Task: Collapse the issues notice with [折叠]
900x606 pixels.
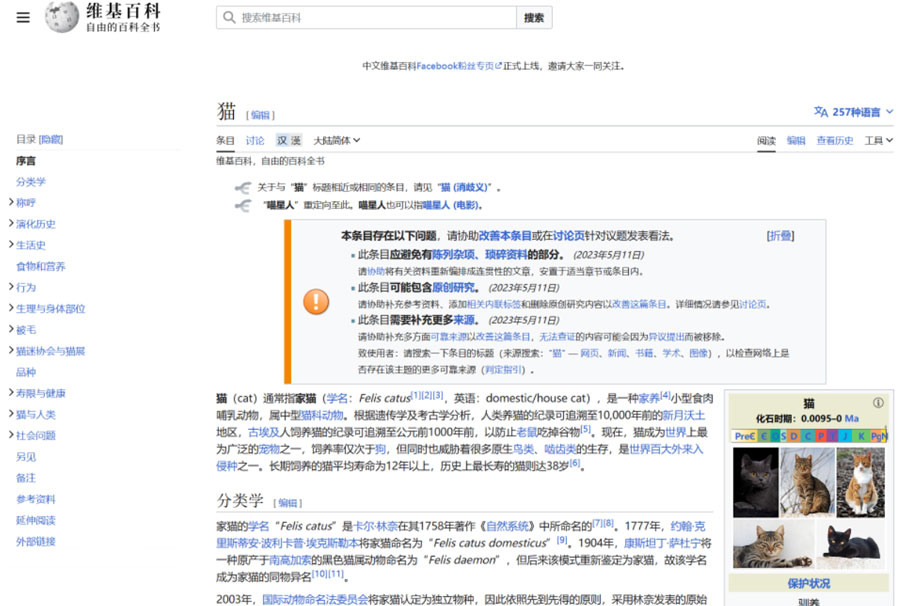Action: click(781, 236)
